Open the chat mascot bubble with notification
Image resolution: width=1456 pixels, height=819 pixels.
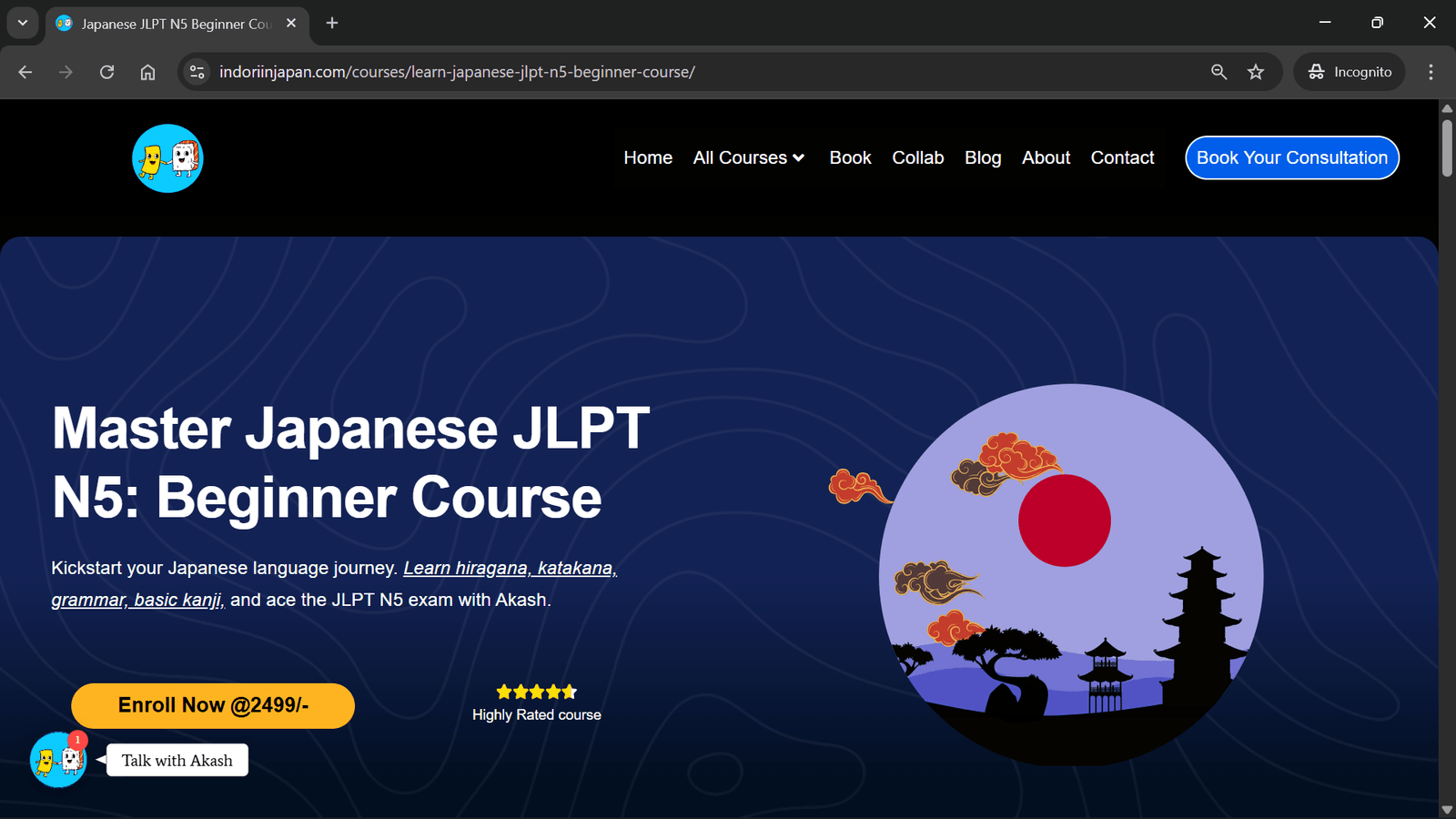coord(58,760)
